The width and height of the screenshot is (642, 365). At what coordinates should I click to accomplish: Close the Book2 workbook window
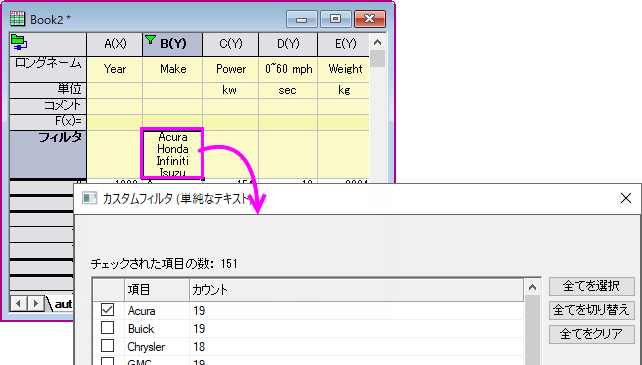370,19
